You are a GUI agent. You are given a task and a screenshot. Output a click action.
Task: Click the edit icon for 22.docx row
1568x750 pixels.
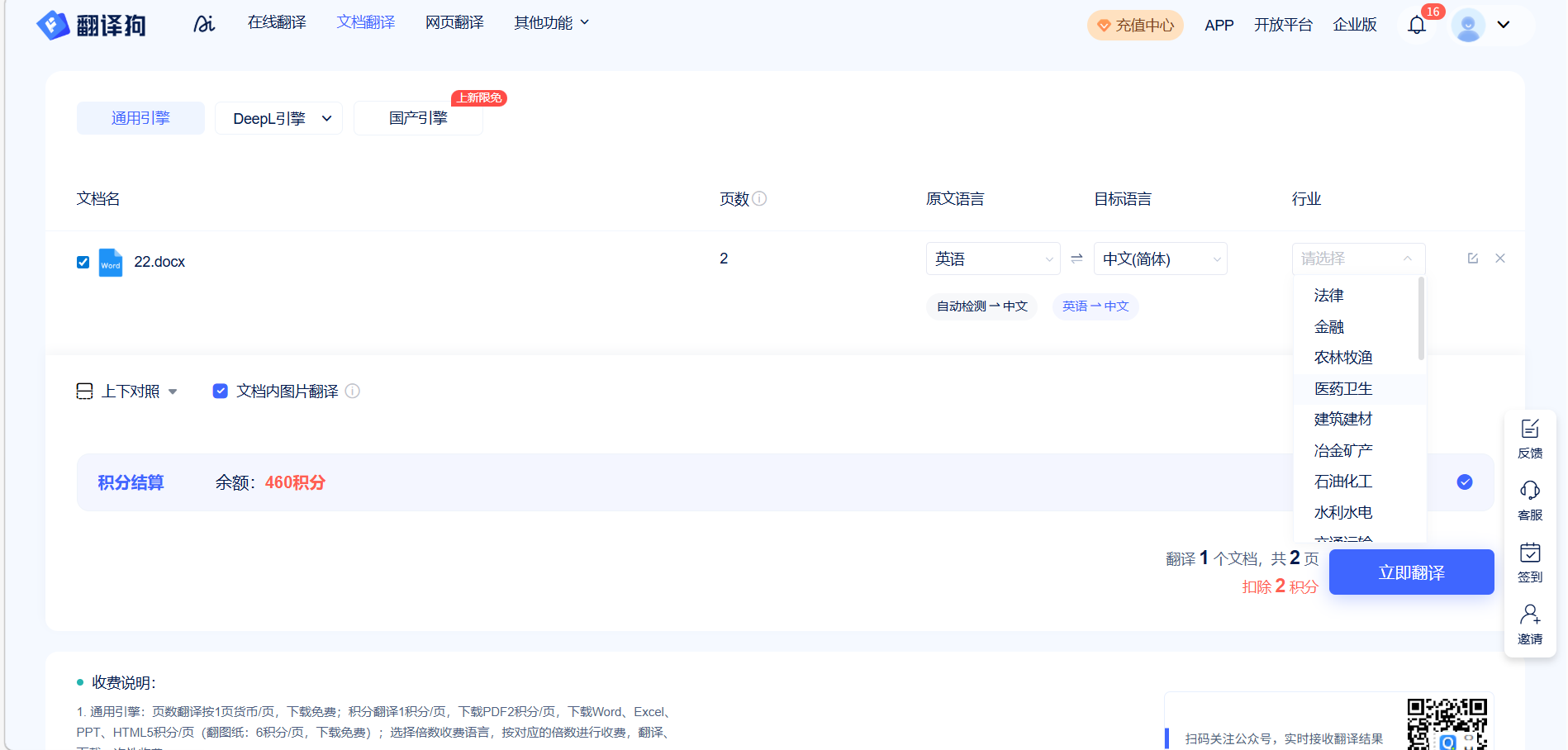(x=1472, y=259)
